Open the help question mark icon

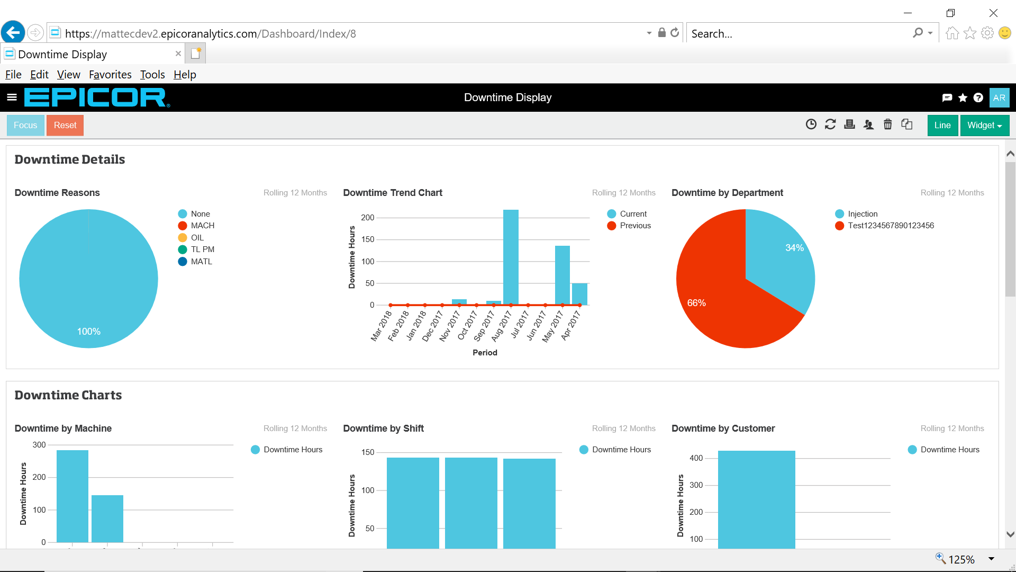point(978,98)
